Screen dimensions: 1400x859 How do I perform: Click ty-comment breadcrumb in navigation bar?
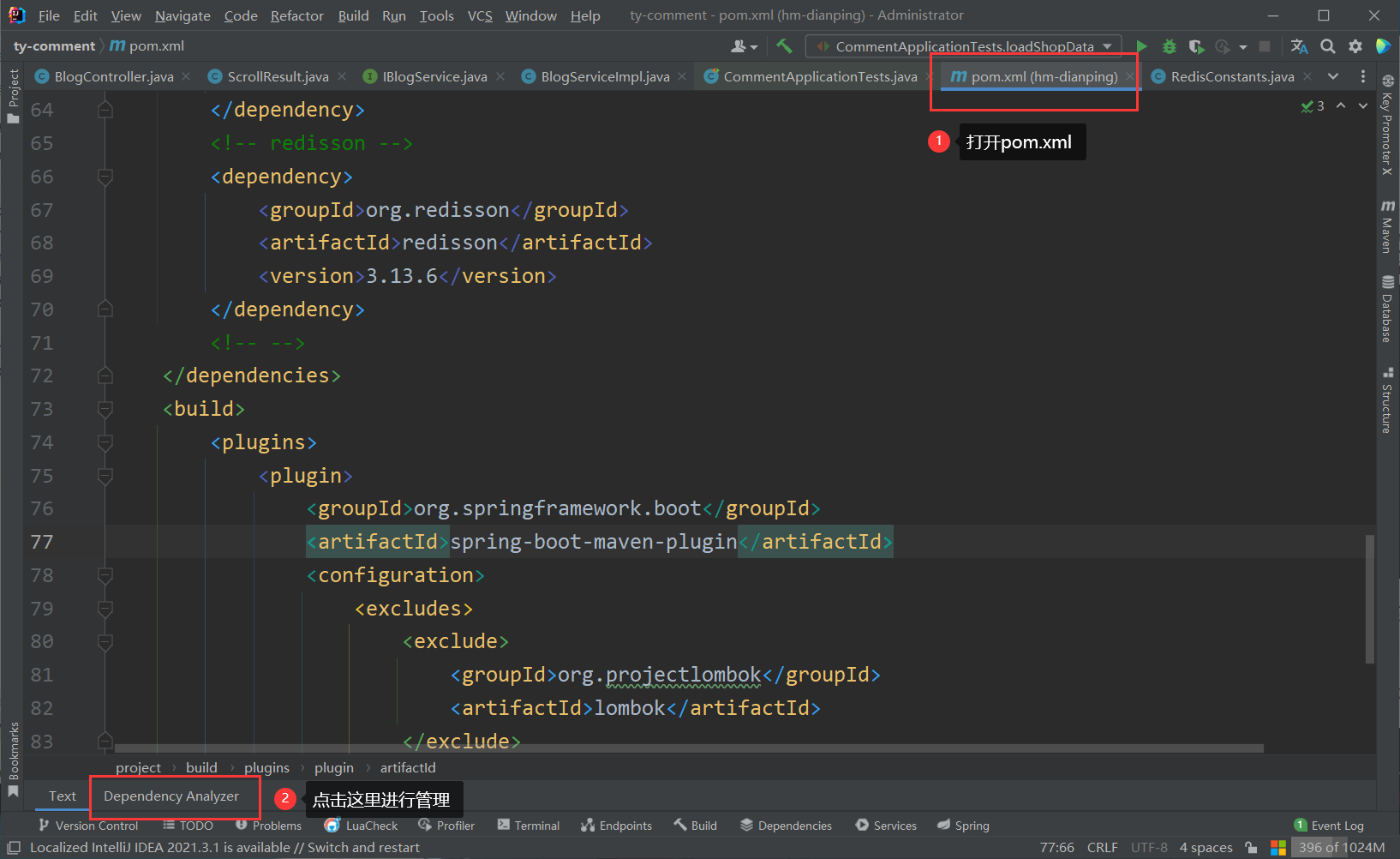coord(54,45)
